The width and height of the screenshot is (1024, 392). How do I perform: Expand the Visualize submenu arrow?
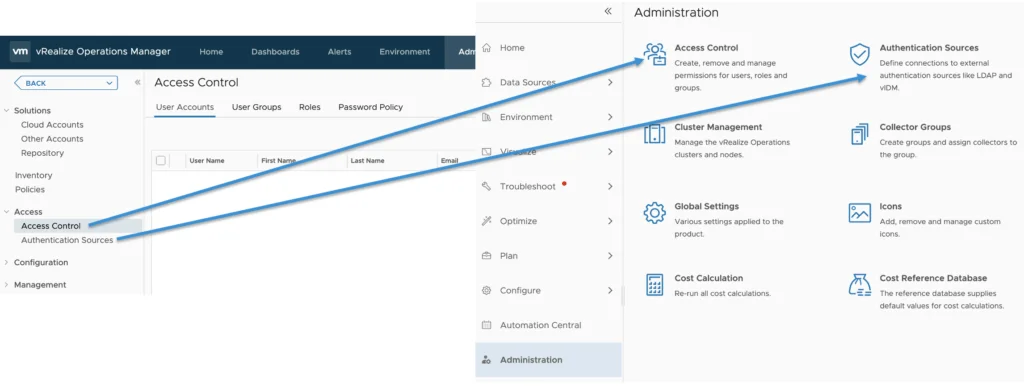pos(610,152)
